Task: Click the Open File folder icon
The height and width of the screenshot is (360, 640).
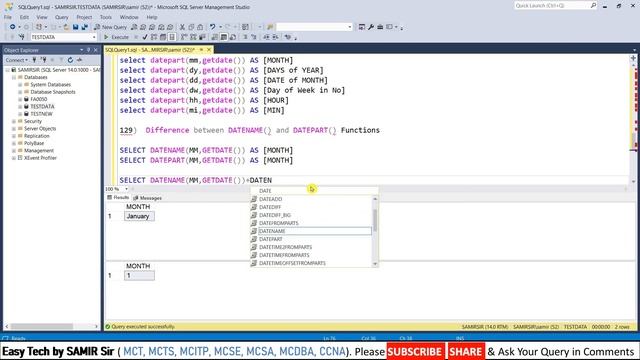Action: pos(66,27)
